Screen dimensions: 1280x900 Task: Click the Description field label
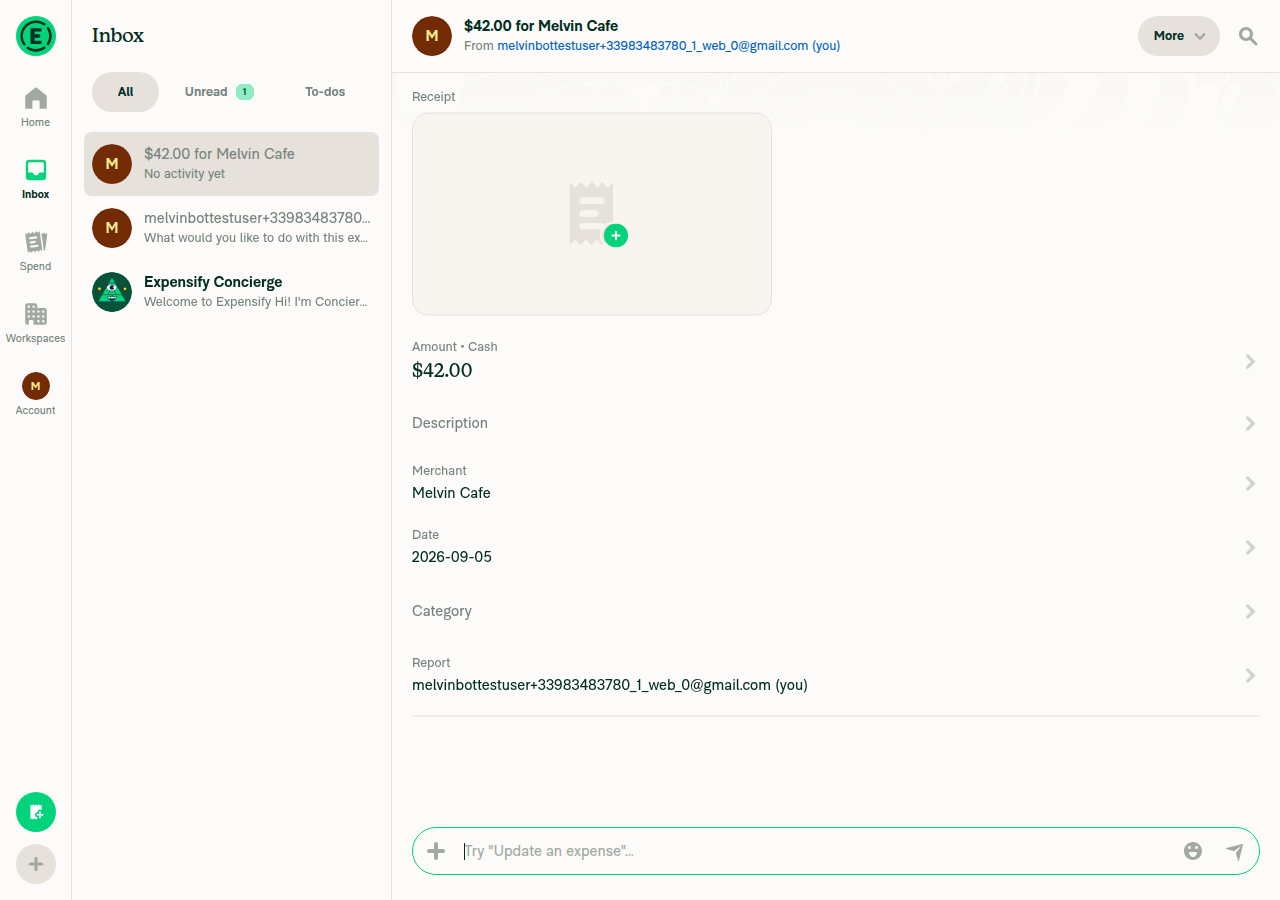click(450, 423)
